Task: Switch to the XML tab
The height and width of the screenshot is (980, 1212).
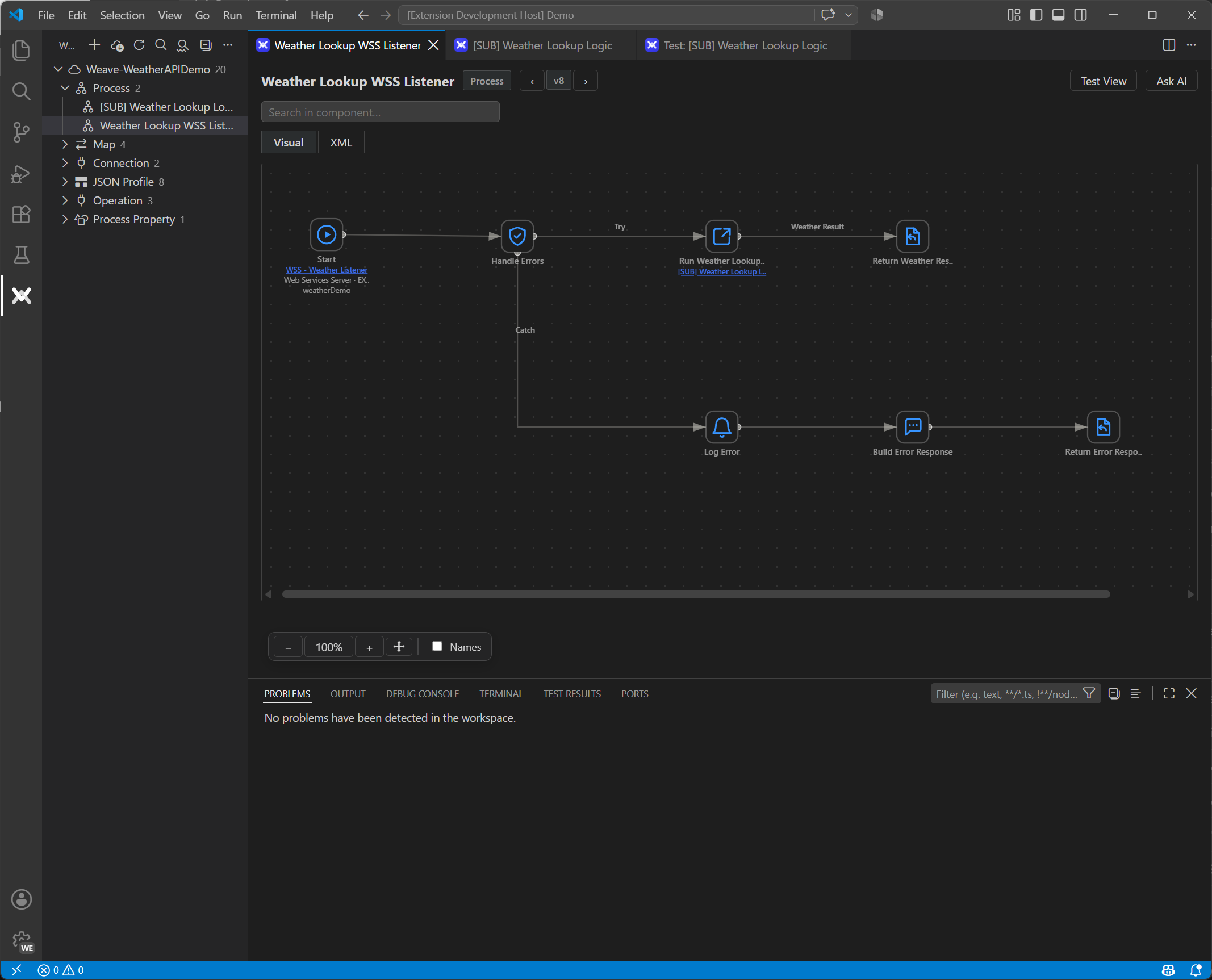Action: pyautogui.click(x=341, y=143)
